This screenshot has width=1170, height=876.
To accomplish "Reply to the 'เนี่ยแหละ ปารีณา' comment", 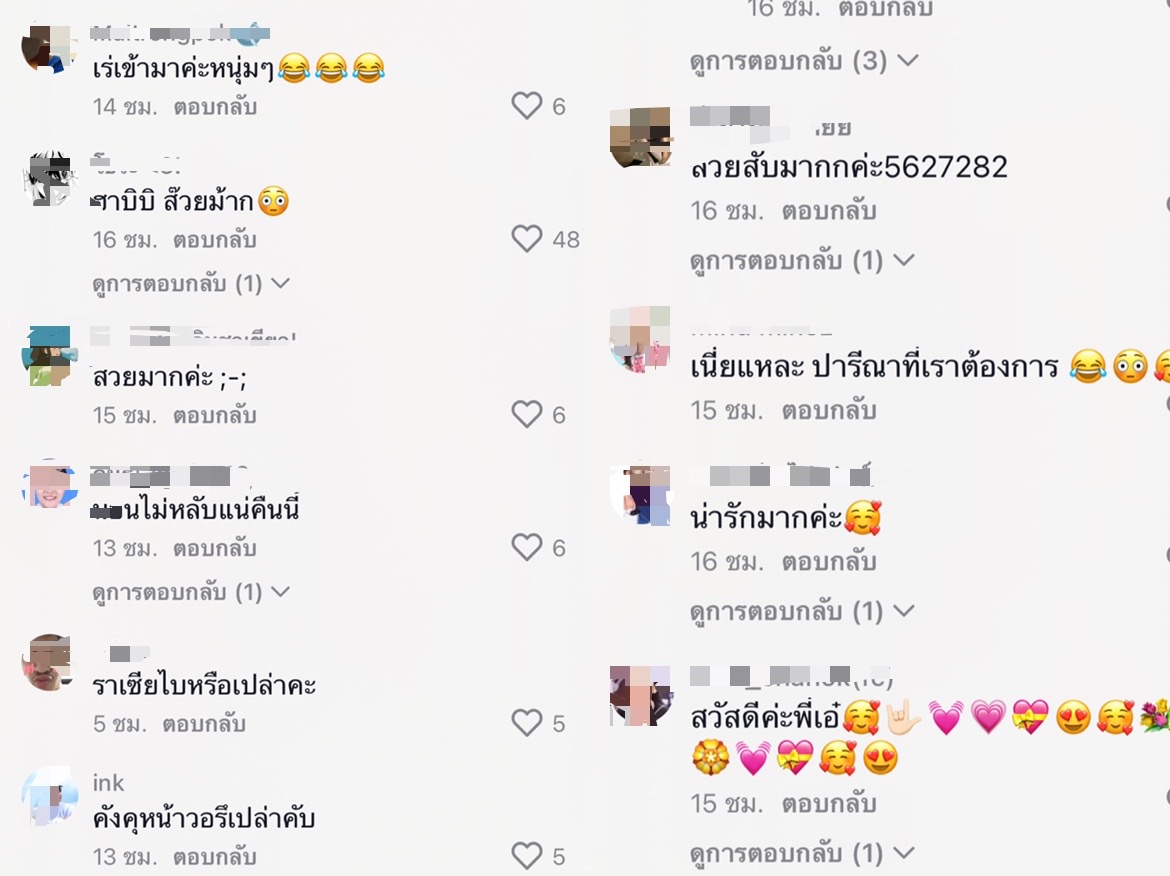I will click(x=829, y=410).
